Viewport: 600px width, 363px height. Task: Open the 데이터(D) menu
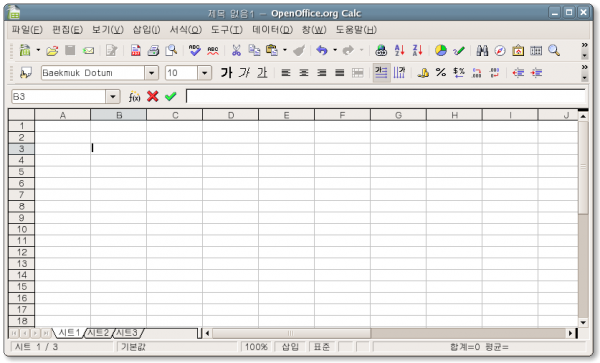pyautogui.click(x=272, y=29)
